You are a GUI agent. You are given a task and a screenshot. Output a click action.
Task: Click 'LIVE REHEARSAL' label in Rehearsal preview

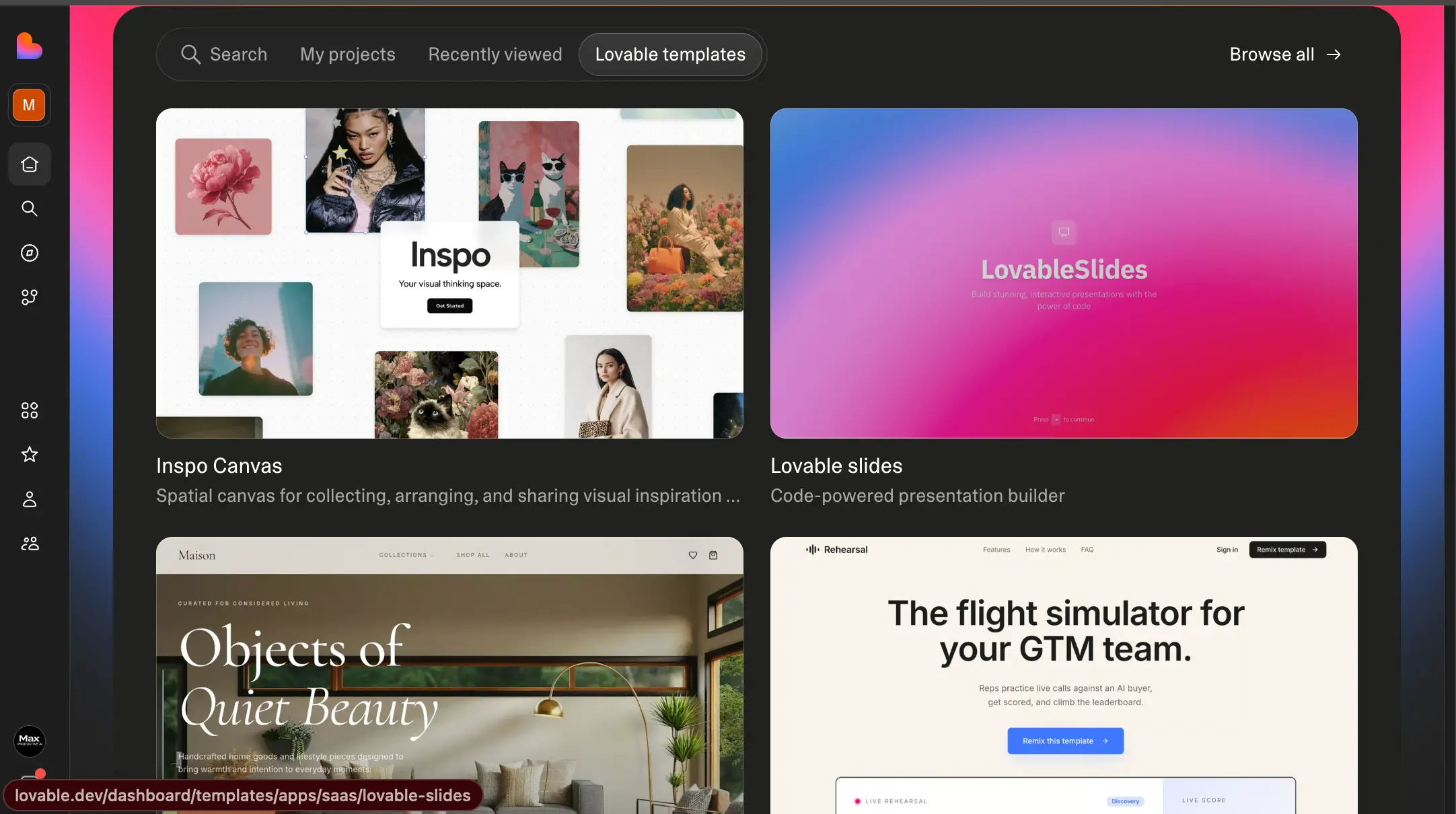[896, 801]
